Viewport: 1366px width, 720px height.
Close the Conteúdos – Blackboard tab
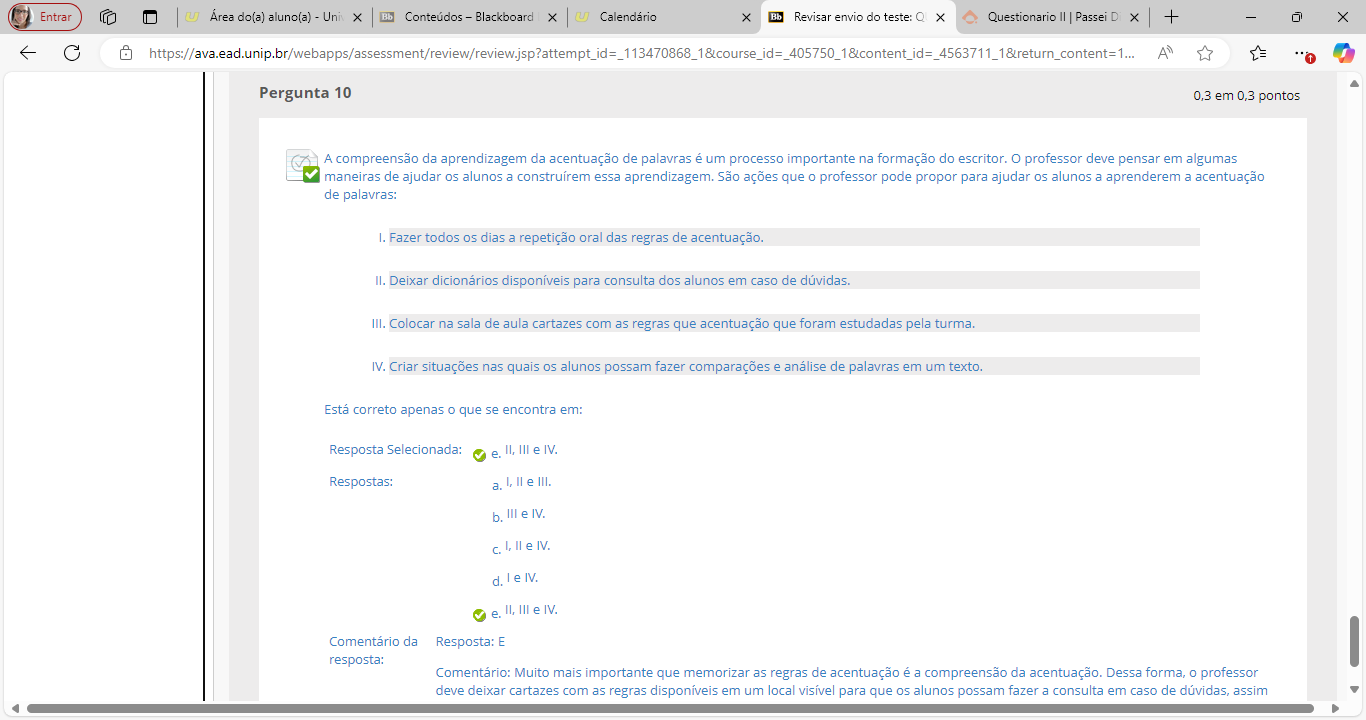point(552,17)
